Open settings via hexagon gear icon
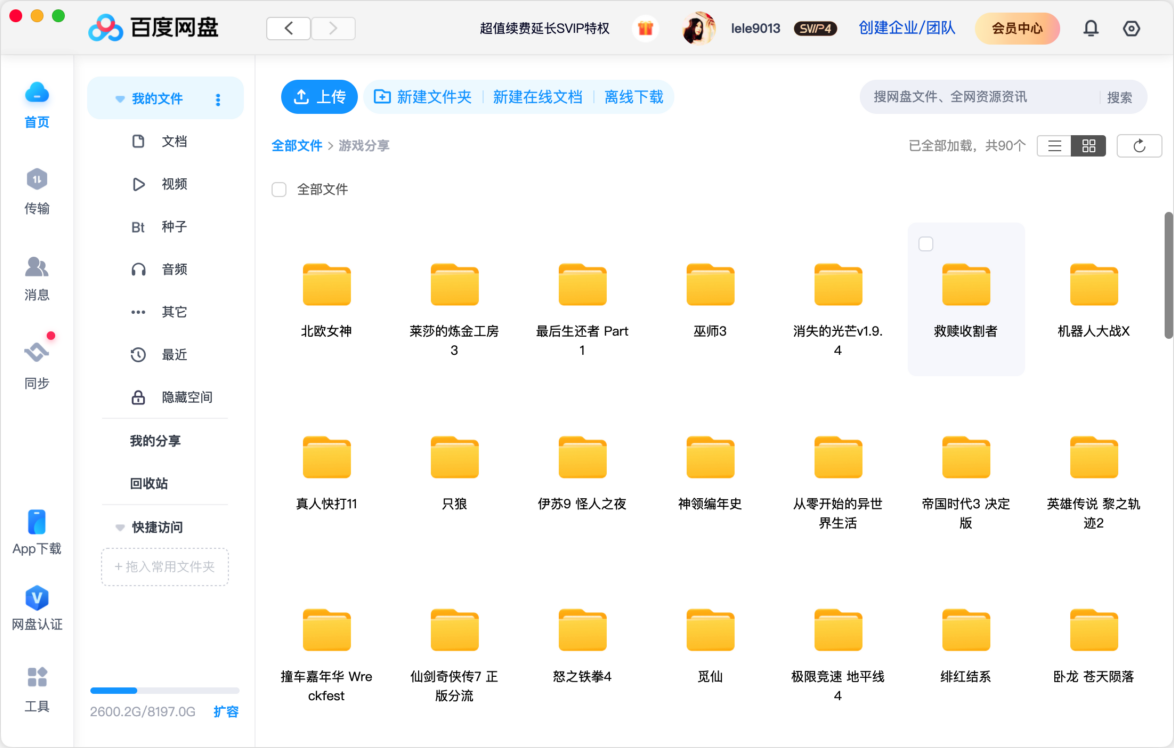This screenshot has width=1174, height=748. (x=1131, y=28)
